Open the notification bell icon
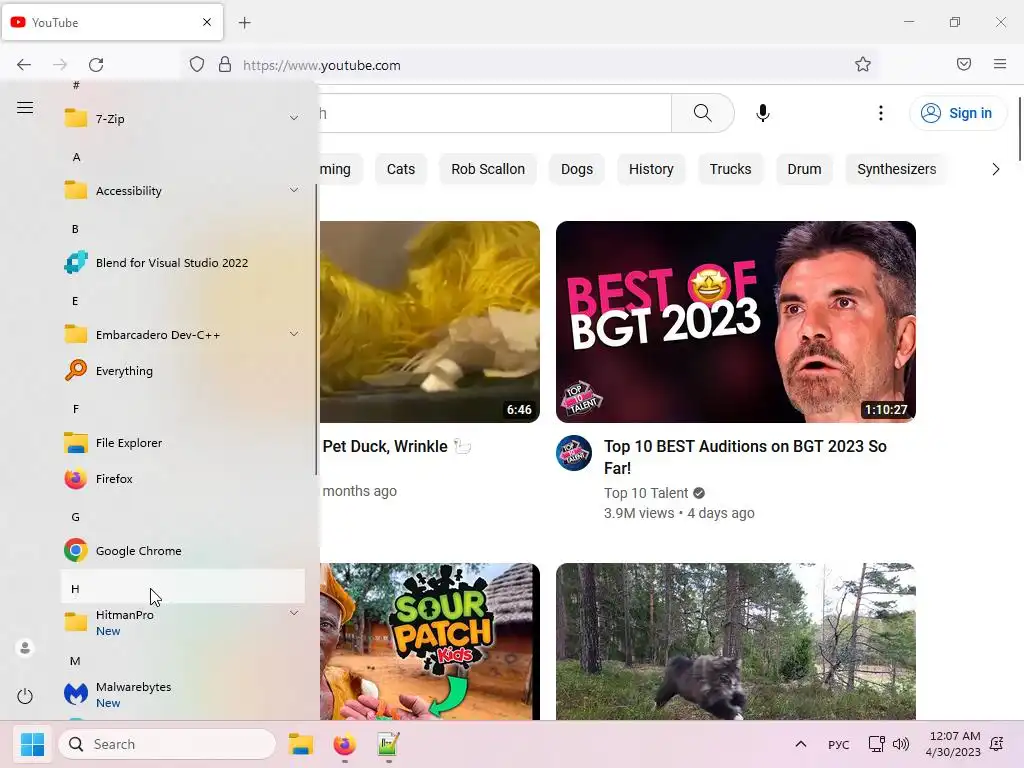The image size is (1024, 768). coord(997,743)
